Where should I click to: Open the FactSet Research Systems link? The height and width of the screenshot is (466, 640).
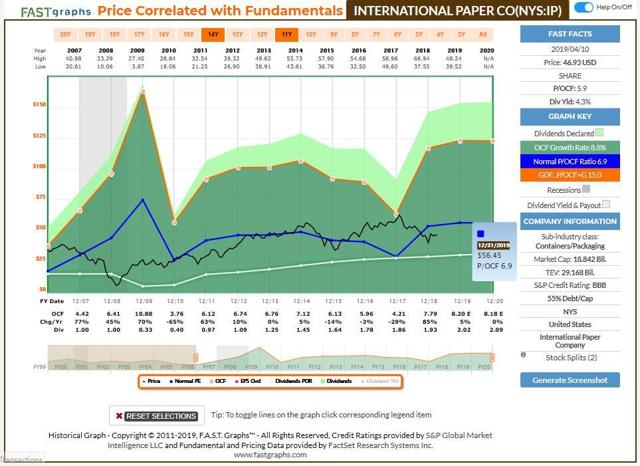[x=381, y=445]
